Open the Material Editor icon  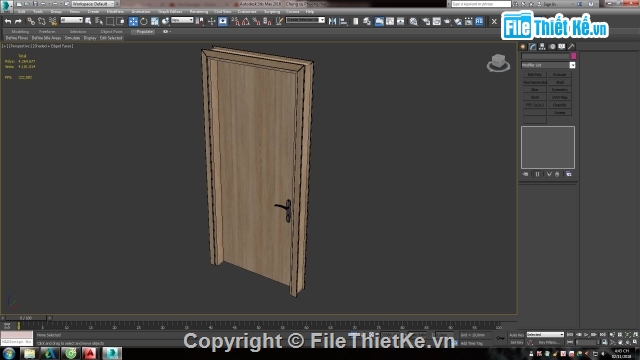413,21
